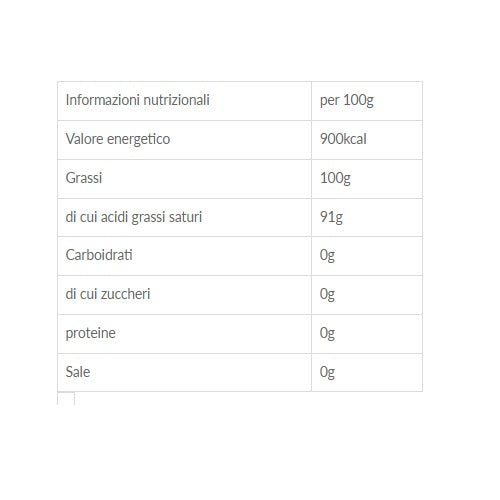Click the 'Valore energetico' row label
500x500 pixels.
118,139
